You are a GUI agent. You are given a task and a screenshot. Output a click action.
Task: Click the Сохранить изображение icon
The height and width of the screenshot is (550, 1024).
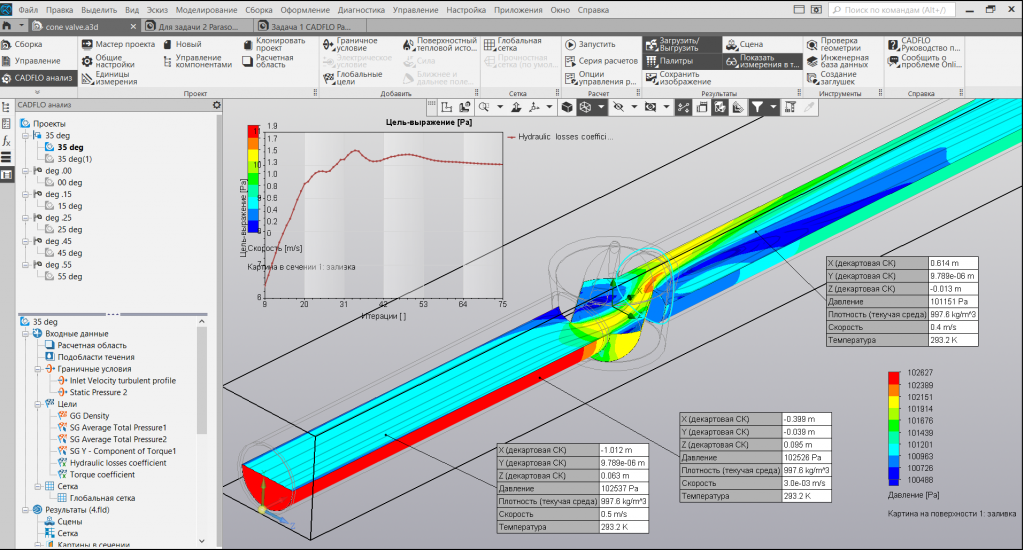(651, 78)
